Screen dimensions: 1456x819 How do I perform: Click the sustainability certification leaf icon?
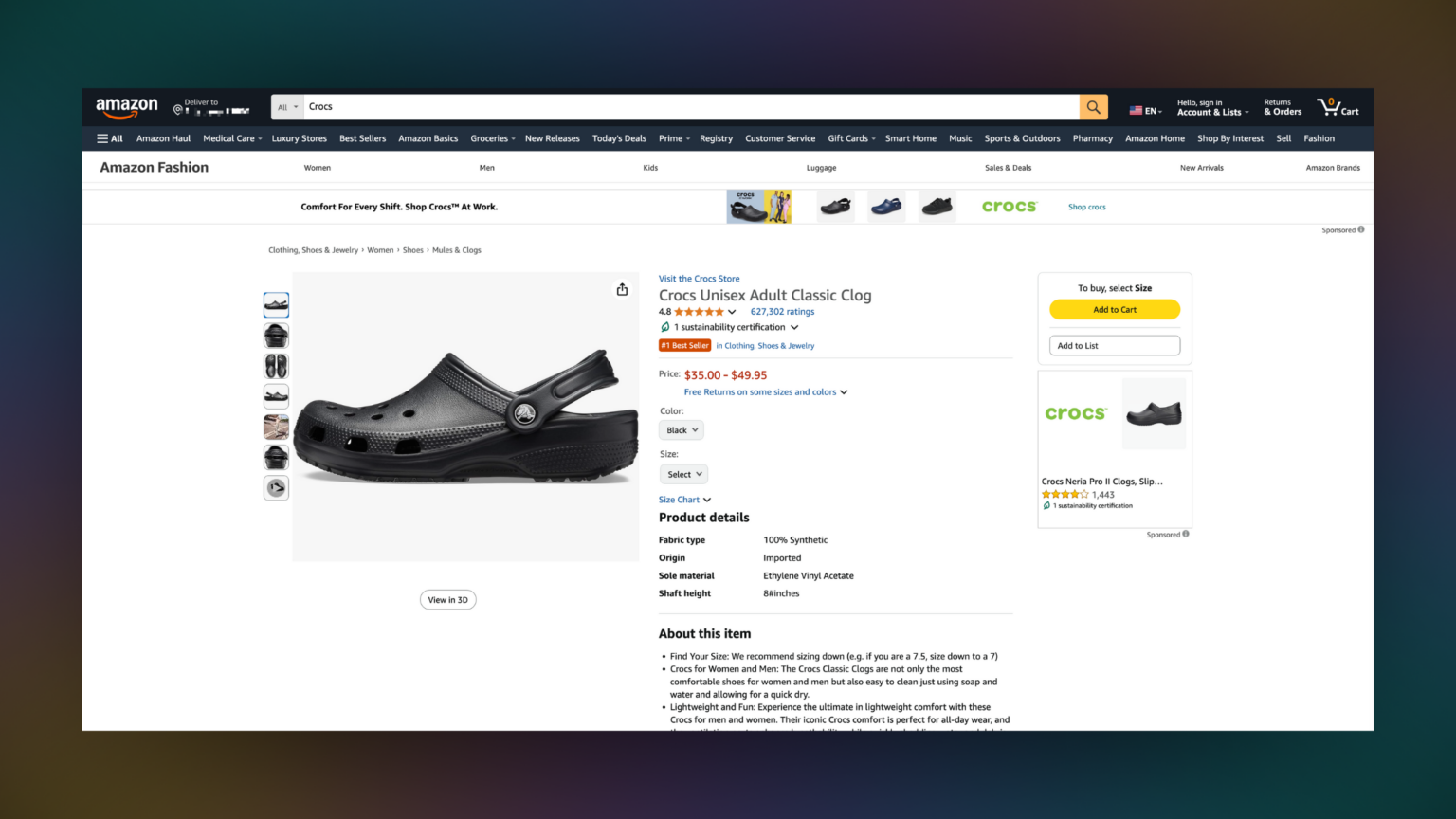tap(664, 326)
